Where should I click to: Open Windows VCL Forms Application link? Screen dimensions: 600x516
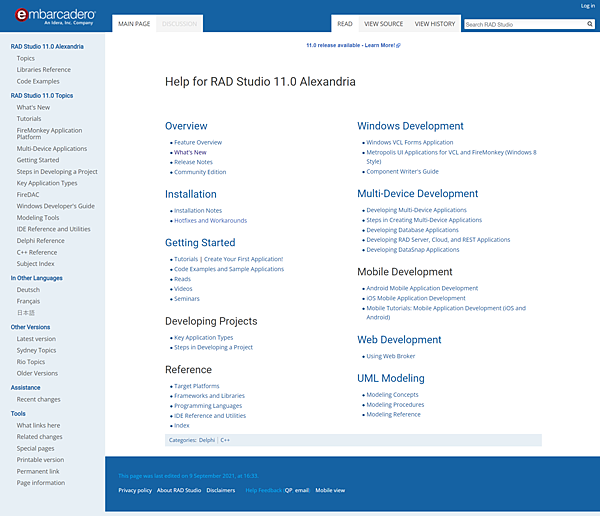[x=410, y=142]
